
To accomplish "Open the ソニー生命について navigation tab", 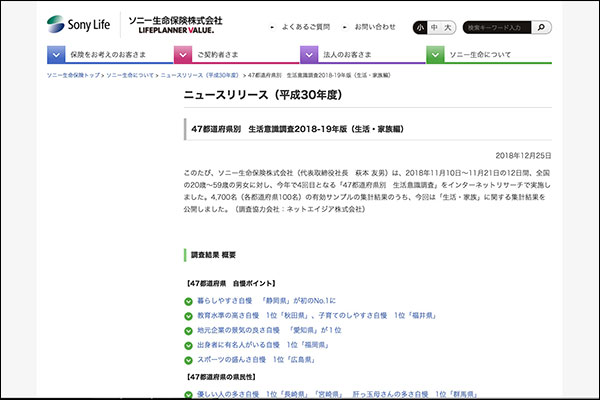I will coord(490,54).
